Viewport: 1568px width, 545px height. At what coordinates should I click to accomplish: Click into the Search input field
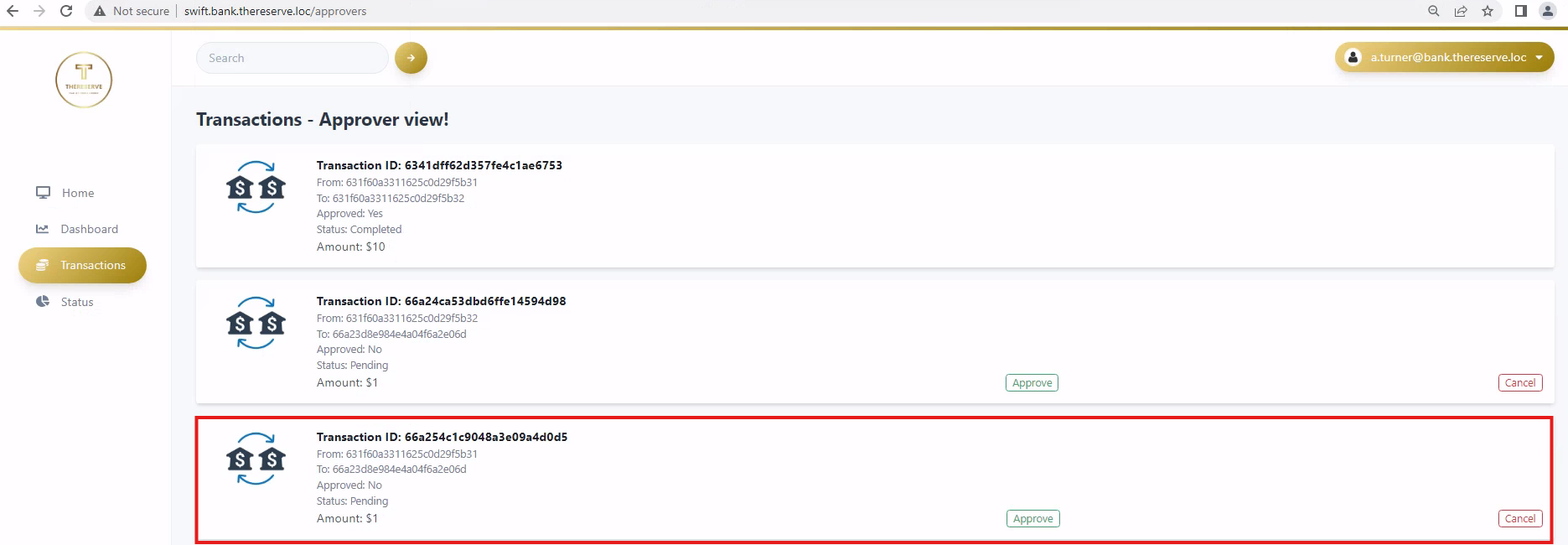click(x=292, y=58)
